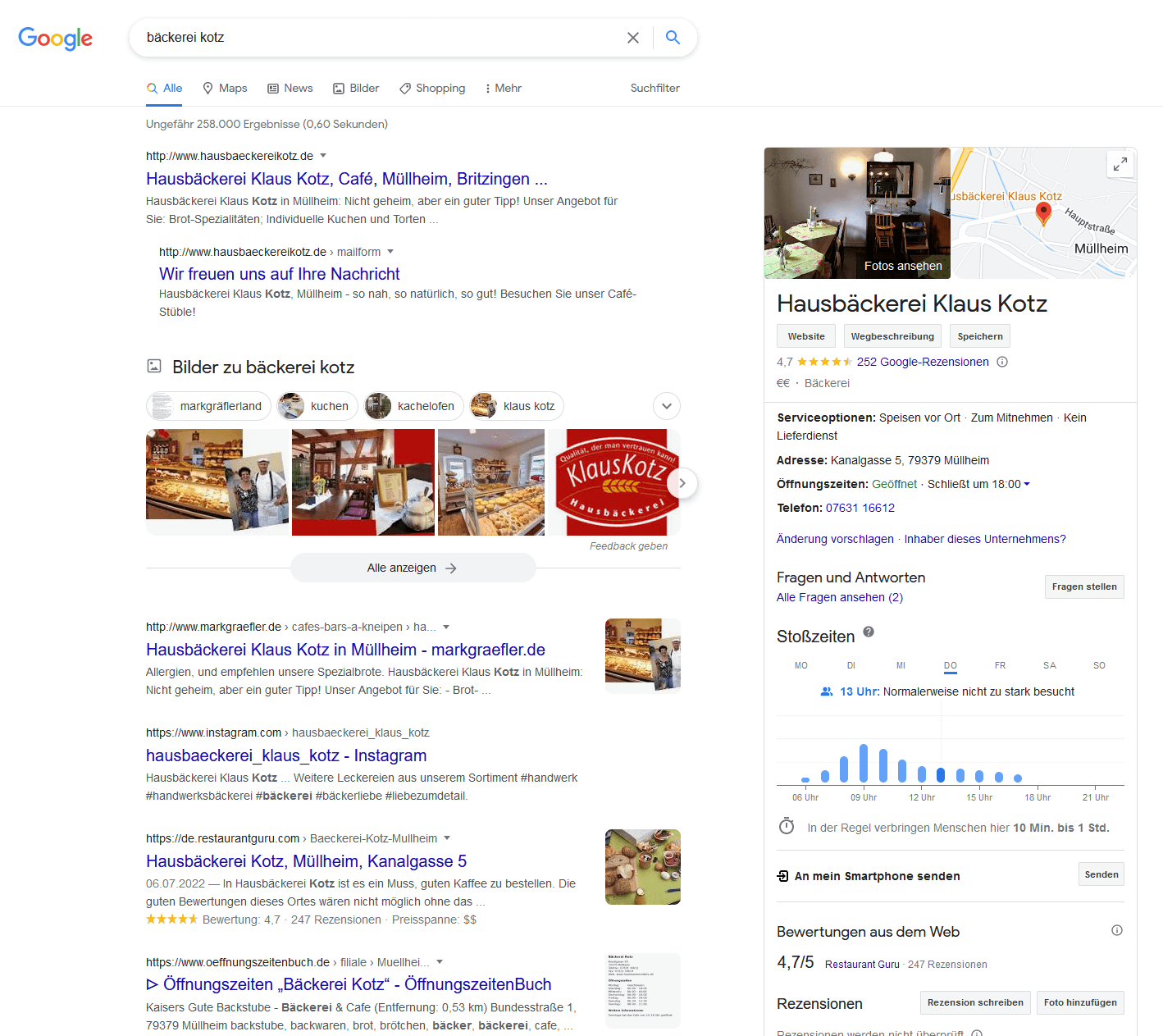Select FR in Stoßzeiten days
The width and height of the screenshot is (1163, 1036).
[1000, 665]
